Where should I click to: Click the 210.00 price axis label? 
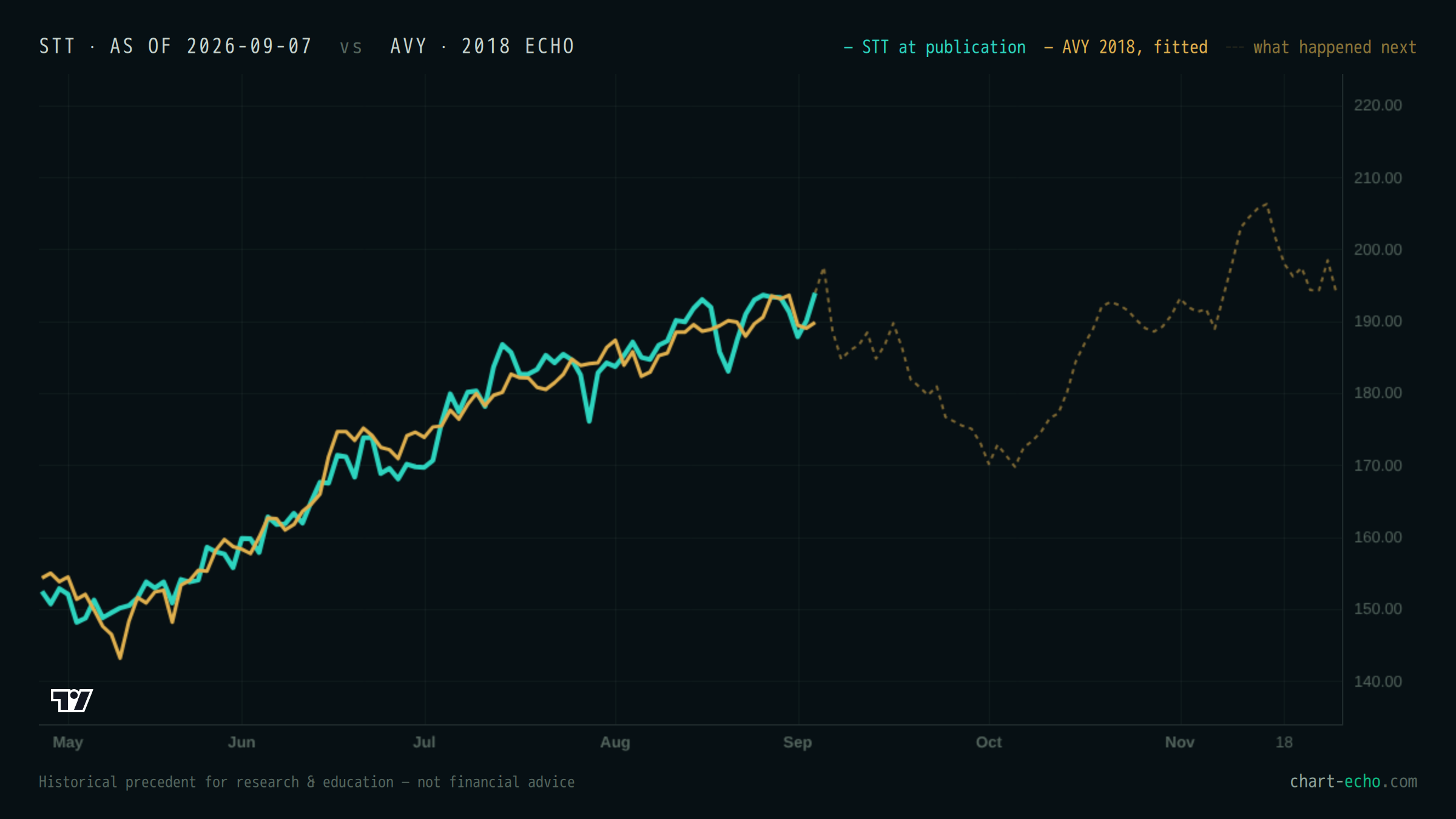(x=1378, y=178)
